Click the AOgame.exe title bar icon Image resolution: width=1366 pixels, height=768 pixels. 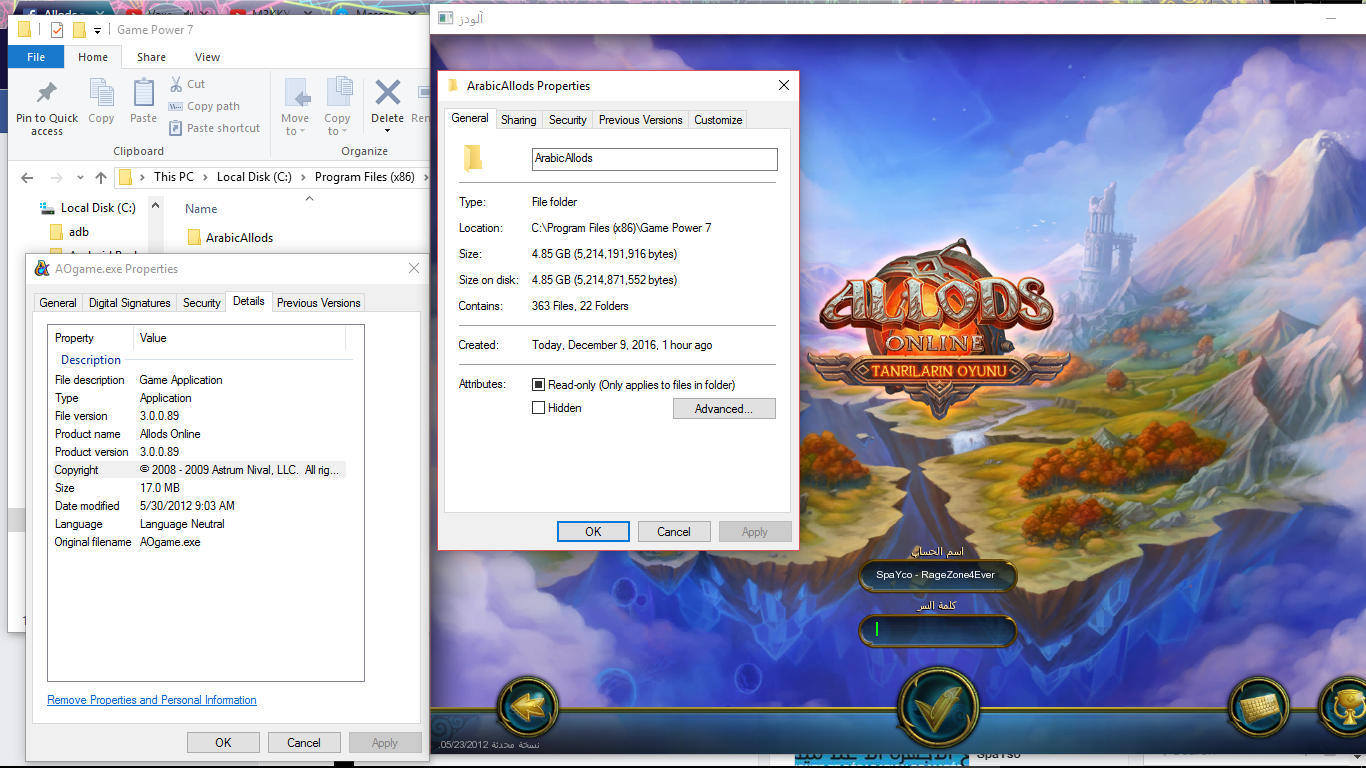[42, 269]
